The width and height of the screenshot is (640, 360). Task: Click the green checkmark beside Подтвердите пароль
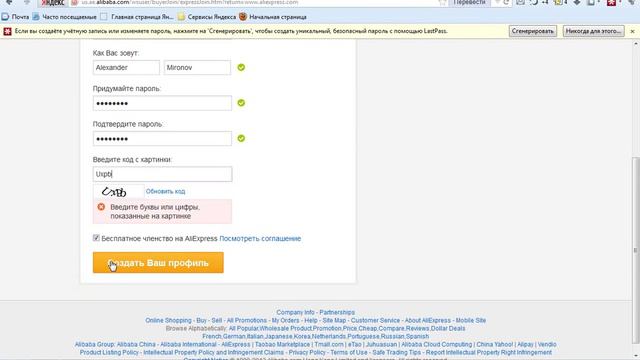pyautogui.click(x=241, y=138)
